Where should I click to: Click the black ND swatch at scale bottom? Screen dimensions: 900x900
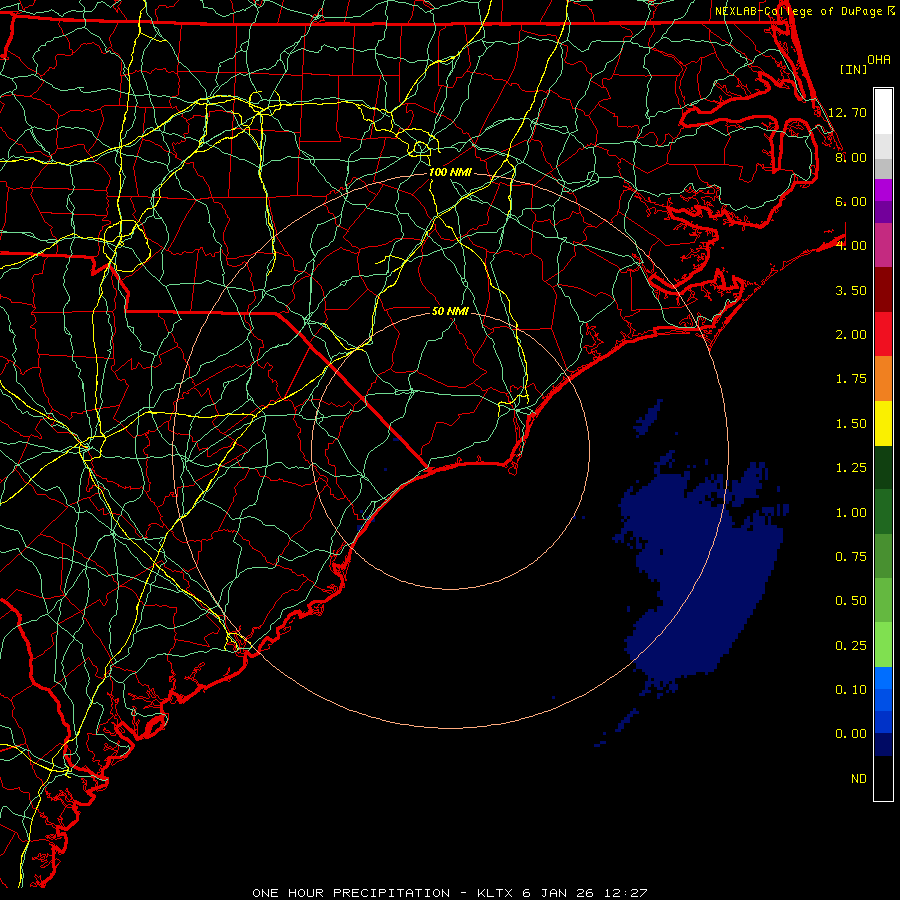883,778
